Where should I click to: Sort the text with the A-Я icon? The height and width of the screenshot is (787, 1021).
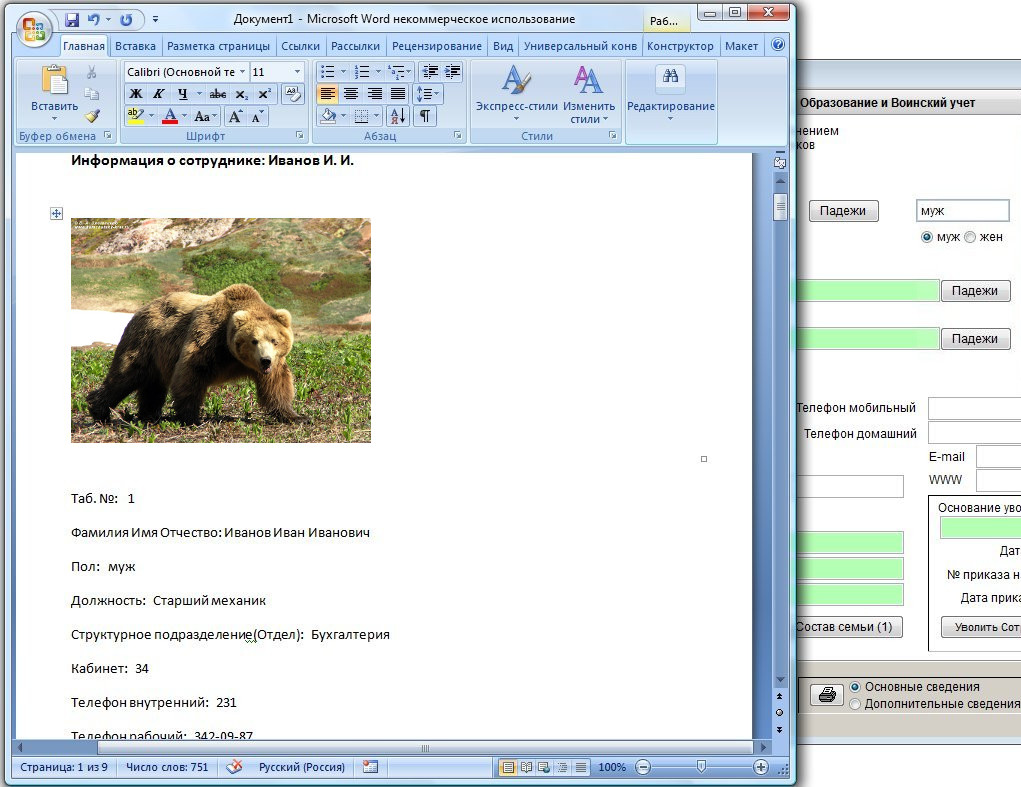397,116
